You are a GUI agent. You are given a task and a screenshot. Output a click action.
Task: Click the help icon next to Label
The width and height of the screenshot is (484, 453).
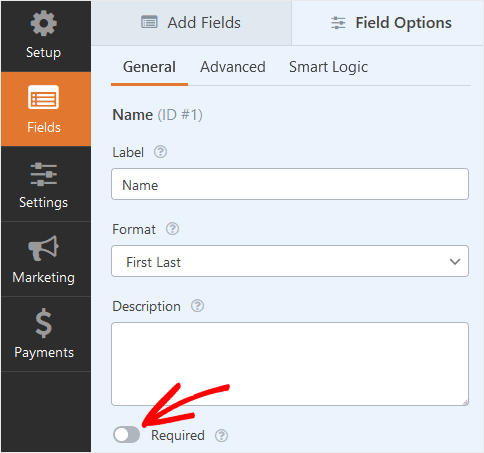[160, 152]
